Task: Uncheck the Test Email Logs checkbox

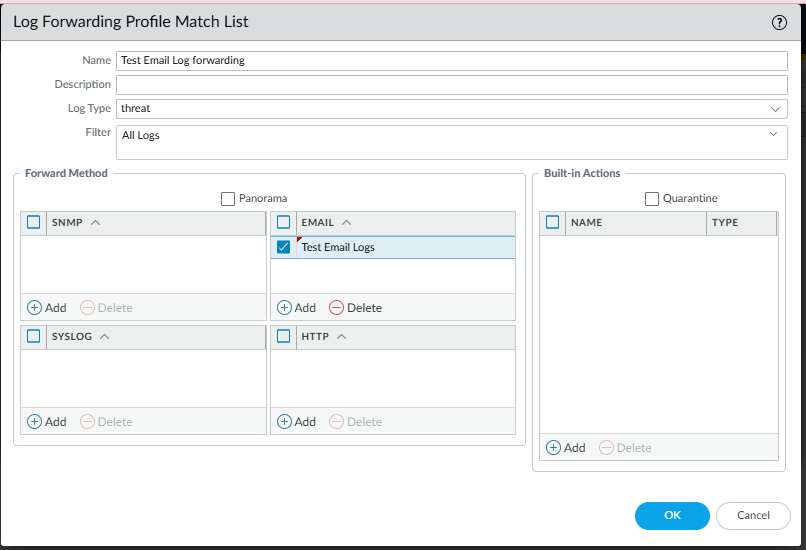Action: click(x=283, y=247)
